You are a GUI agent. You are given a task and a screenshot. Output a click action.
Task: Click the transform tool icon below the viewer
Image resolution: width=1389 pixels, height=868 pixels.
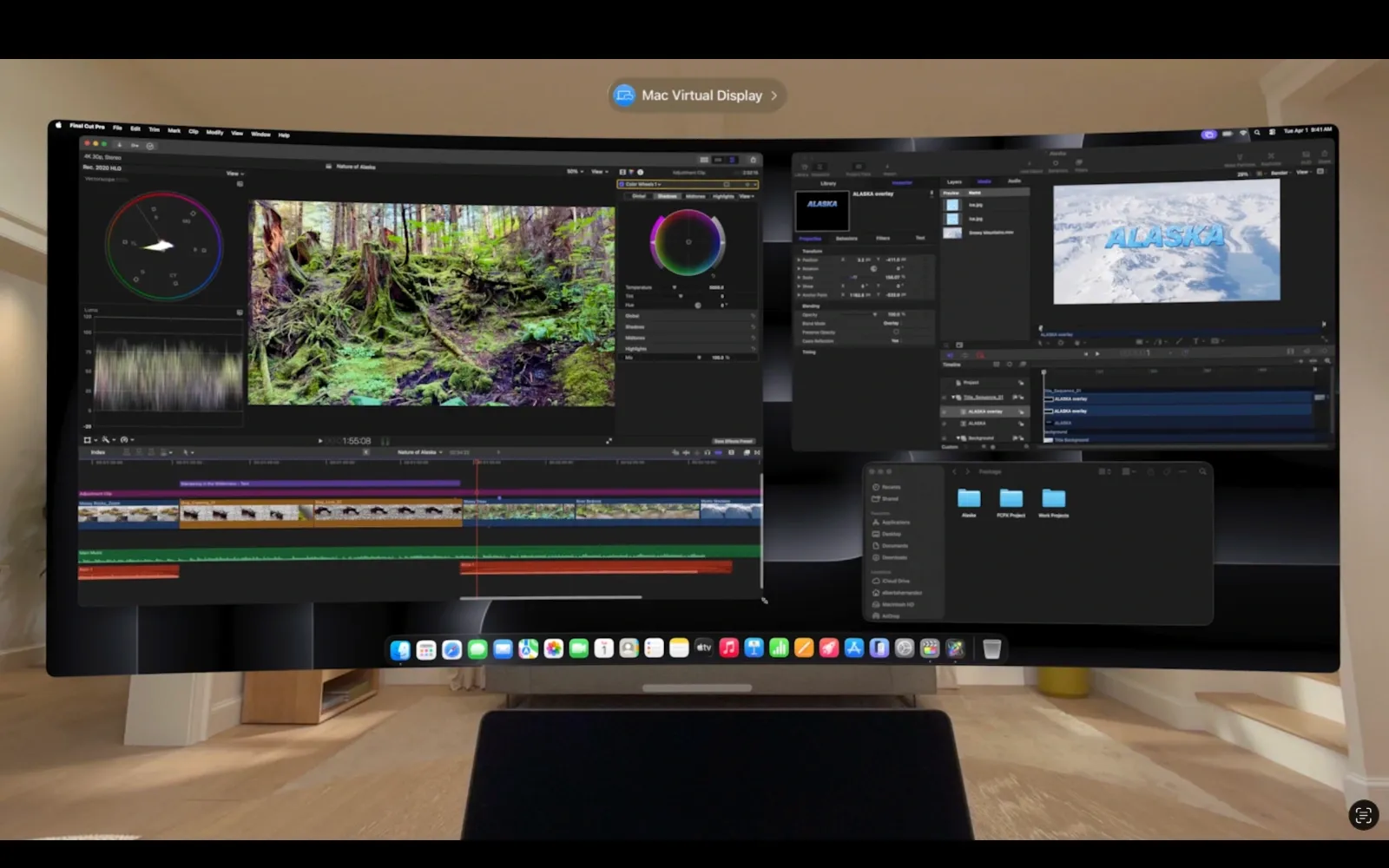click(x=89, y=440)
